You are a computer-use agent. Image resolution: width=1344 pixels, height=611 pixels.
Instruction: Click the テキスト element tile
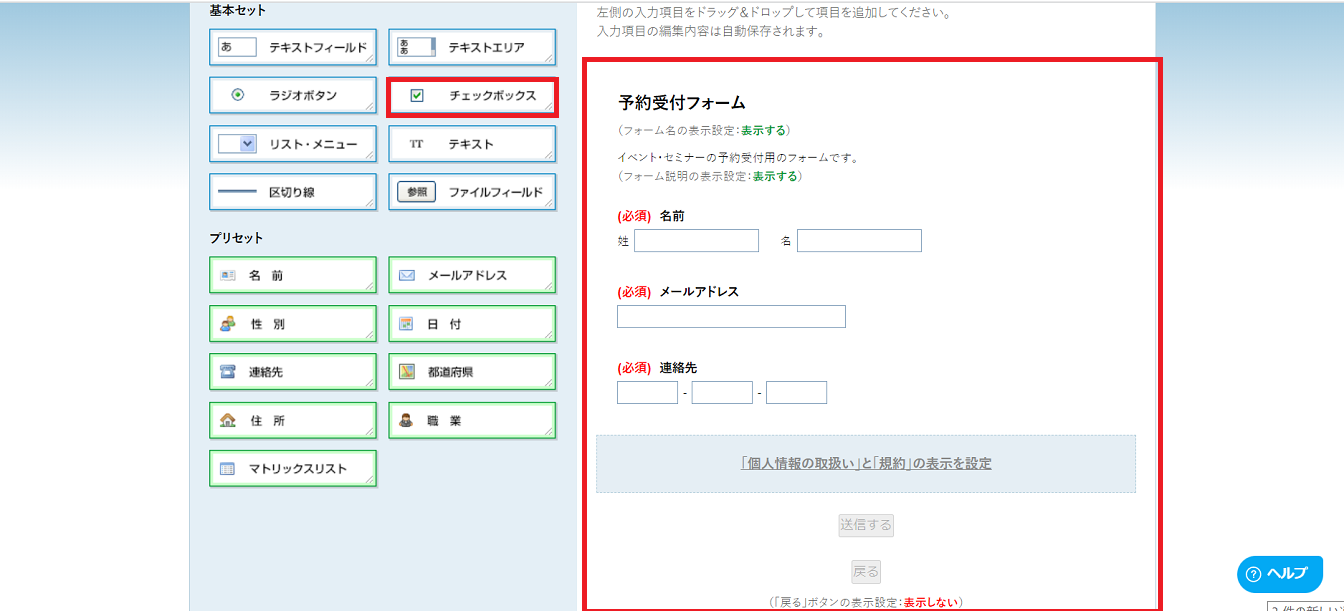pyautogui.click(x=472, y=144)
